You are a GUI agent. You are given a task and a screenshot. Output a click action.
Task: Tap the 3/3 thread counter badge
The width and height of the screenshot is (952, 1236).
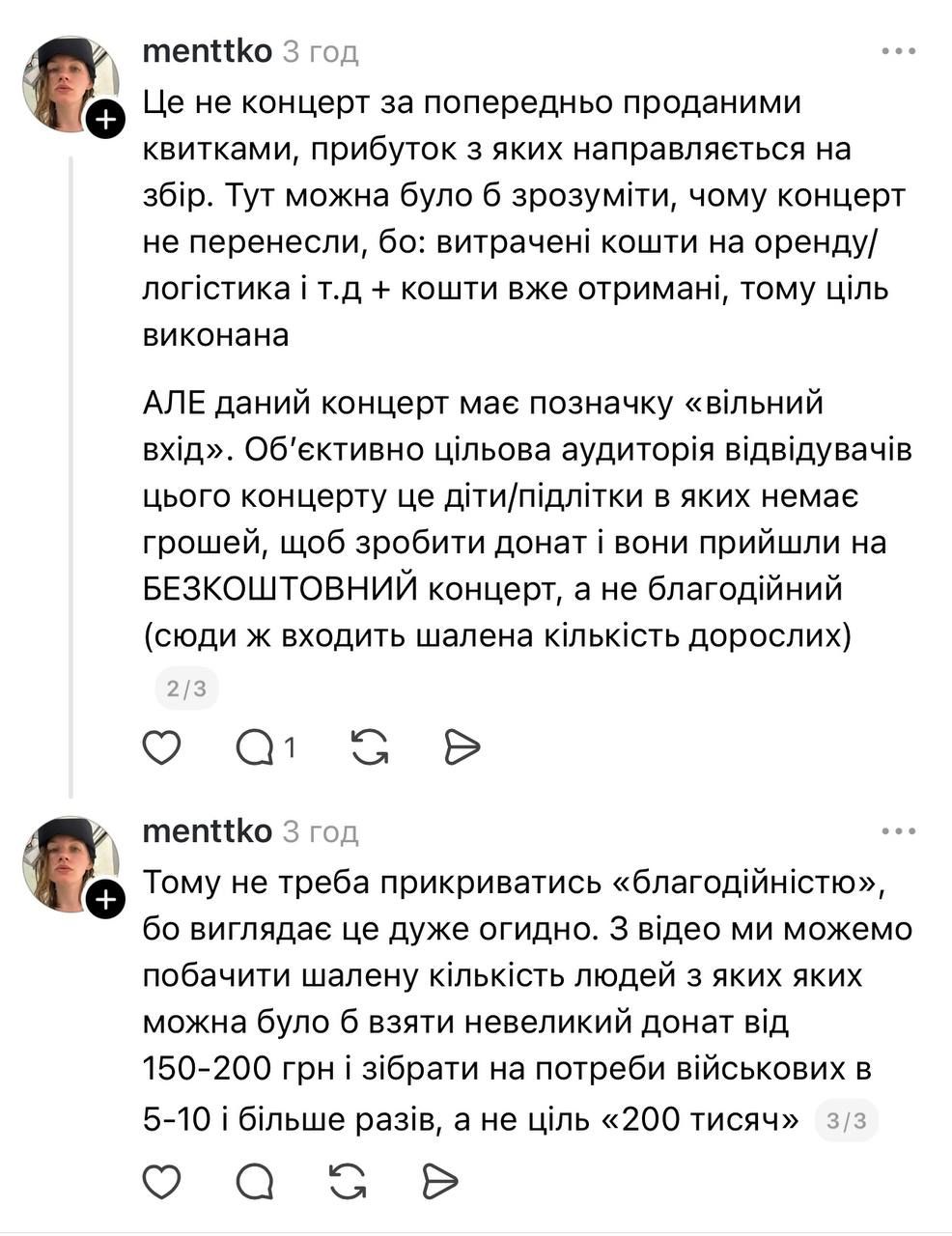point(847,1120)
